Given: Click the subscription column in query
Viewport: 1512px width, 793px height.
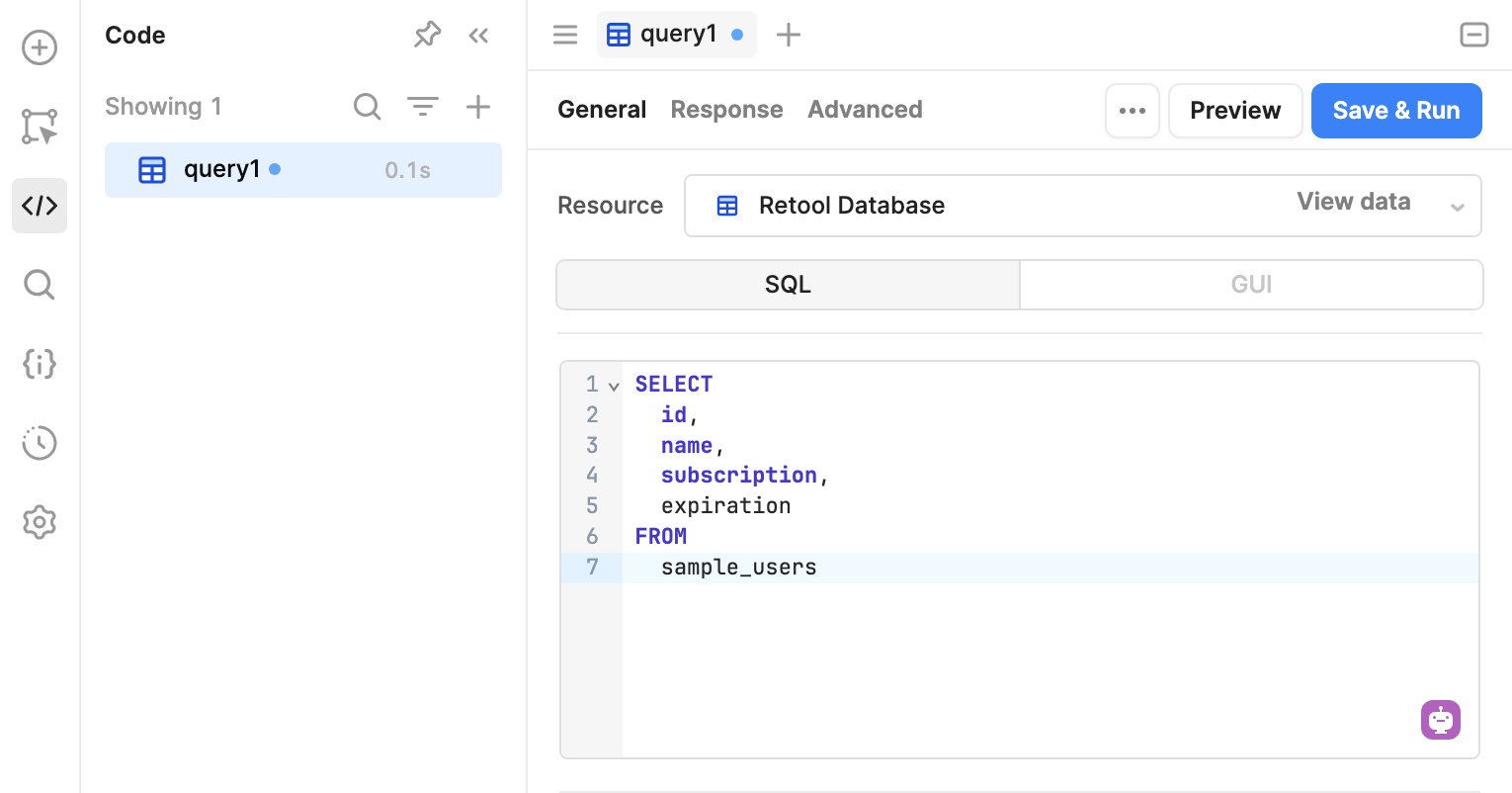Looking at the screenshot, I should [739, 476].
